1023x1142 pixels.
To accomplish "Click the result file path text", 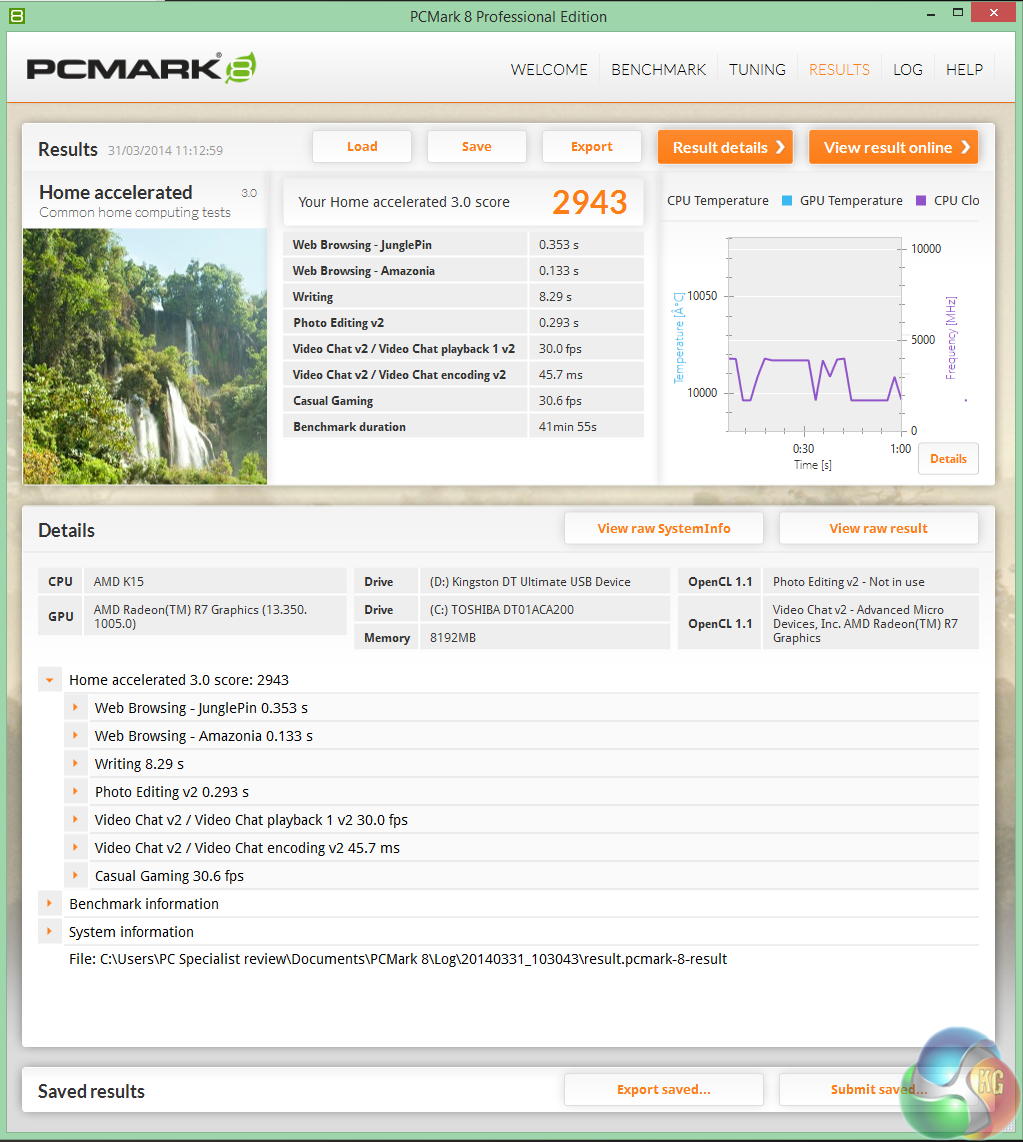I will tap(398, 959).
